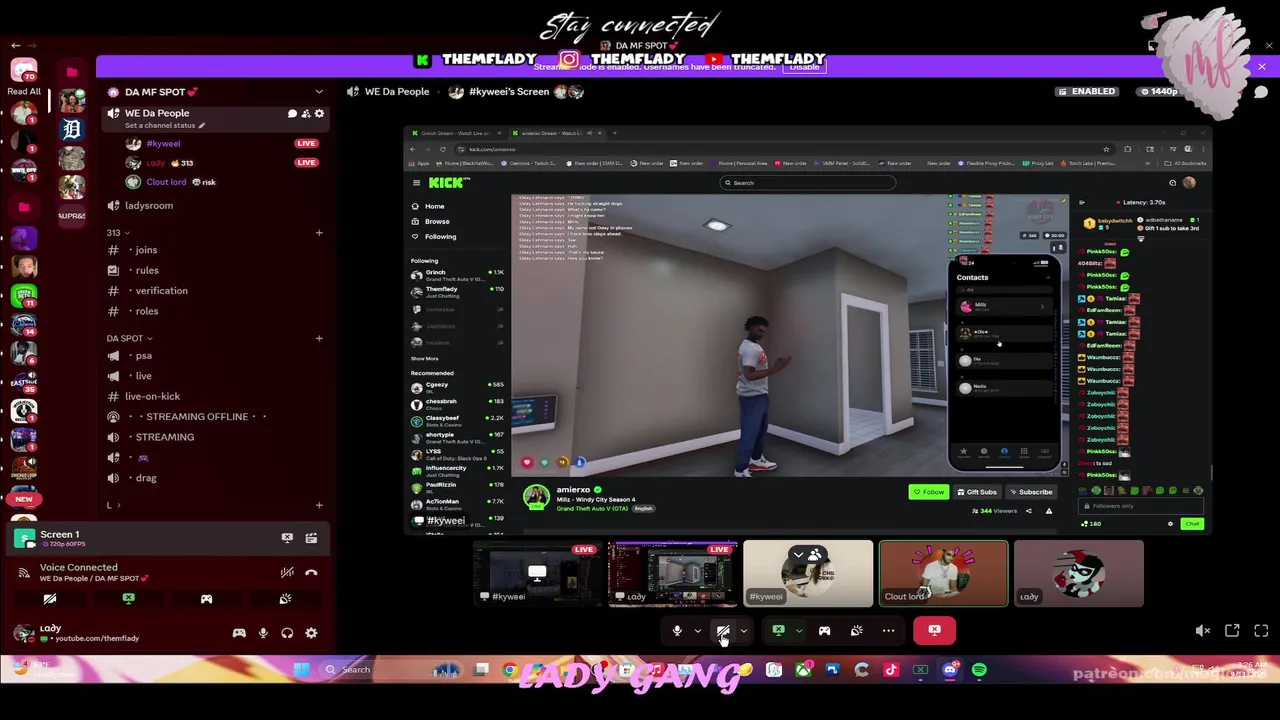This screenshot has width=1280, height=720.
Task: Select Clout lord participant tile
Action: click(x=943, y=574)
